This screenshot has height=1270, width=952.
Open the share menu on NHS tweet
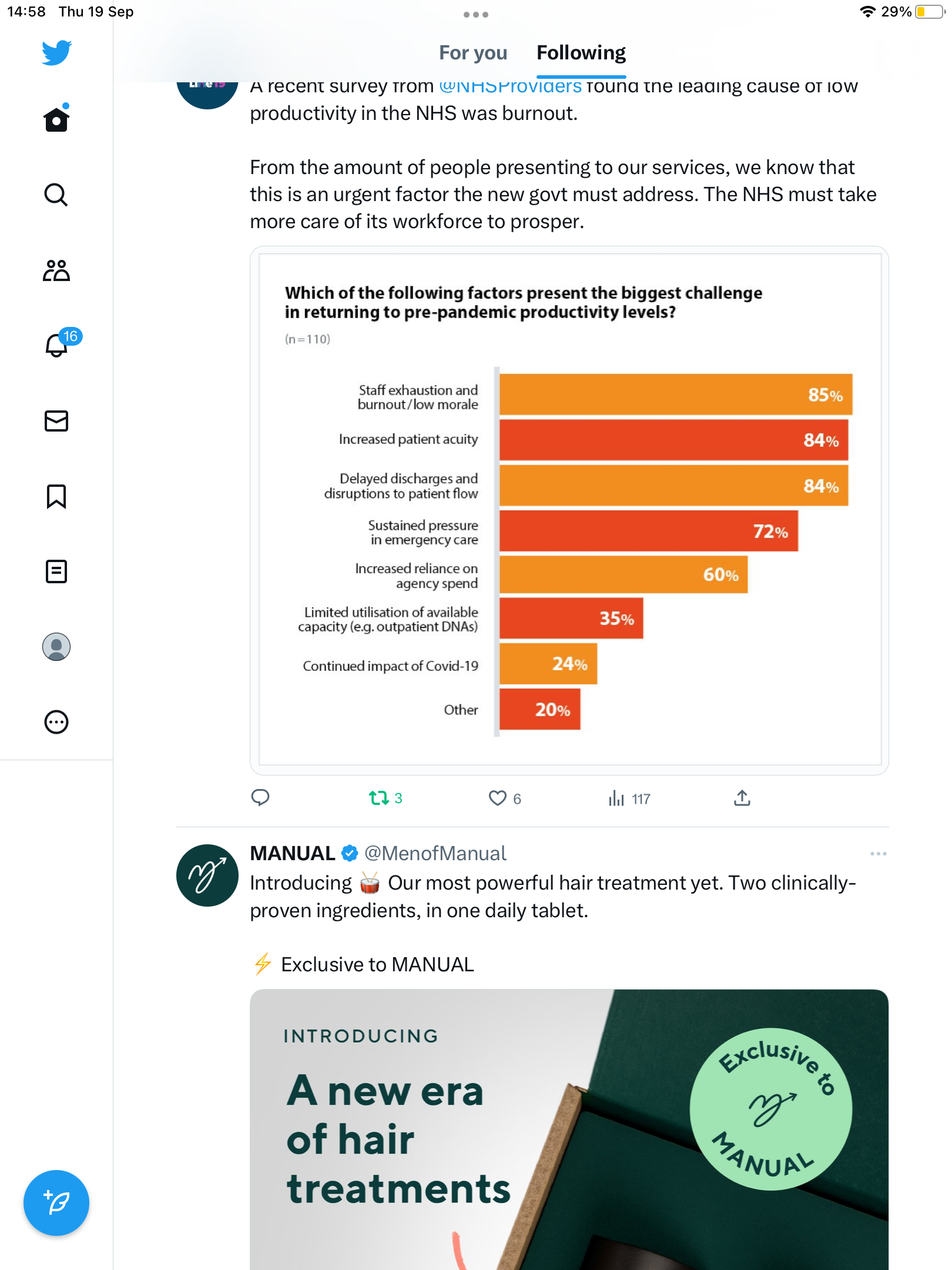742,798
